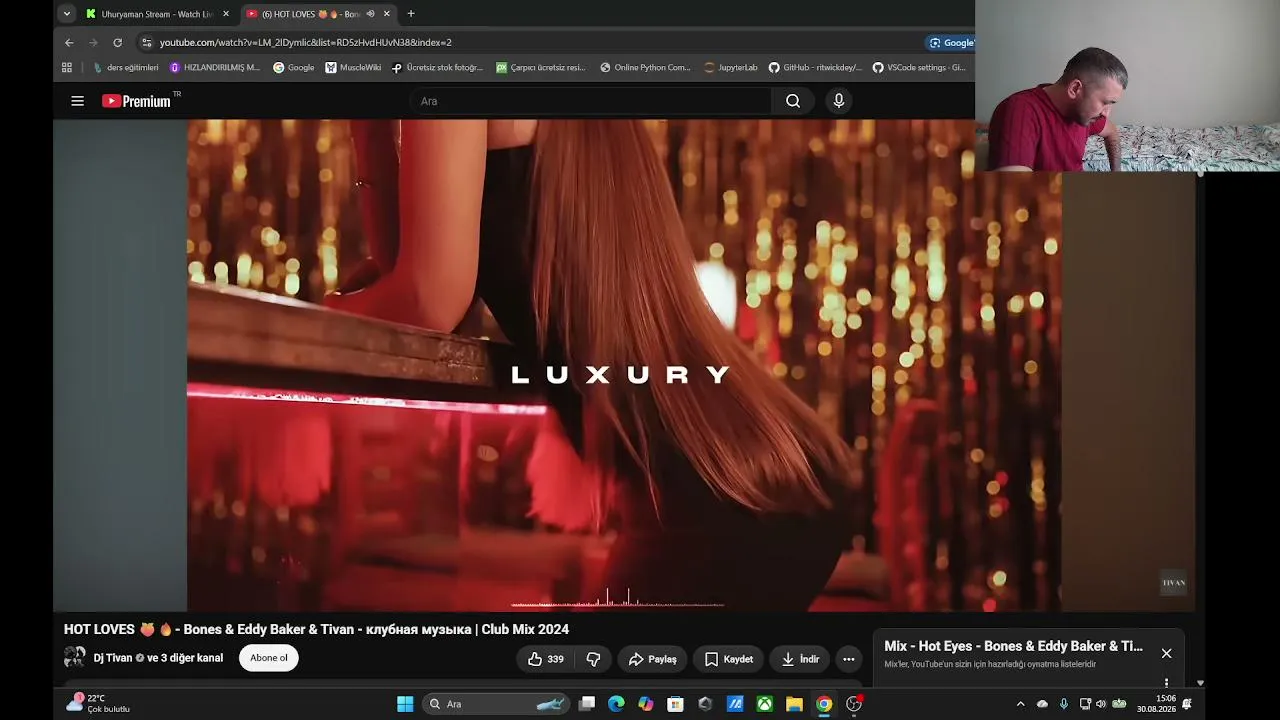Screen dimensions: 1280x720
Task: View site information icon in address bar
Action: pyautogui.click(x=146, y=43)
